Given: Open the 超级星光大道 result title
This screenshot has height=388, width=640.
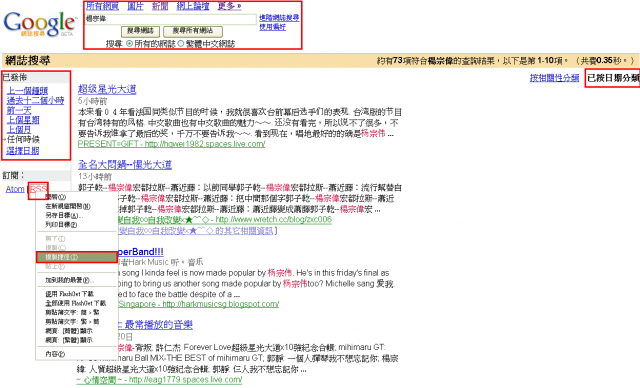Looking at the screenshot, I should [x=107, y=89].
